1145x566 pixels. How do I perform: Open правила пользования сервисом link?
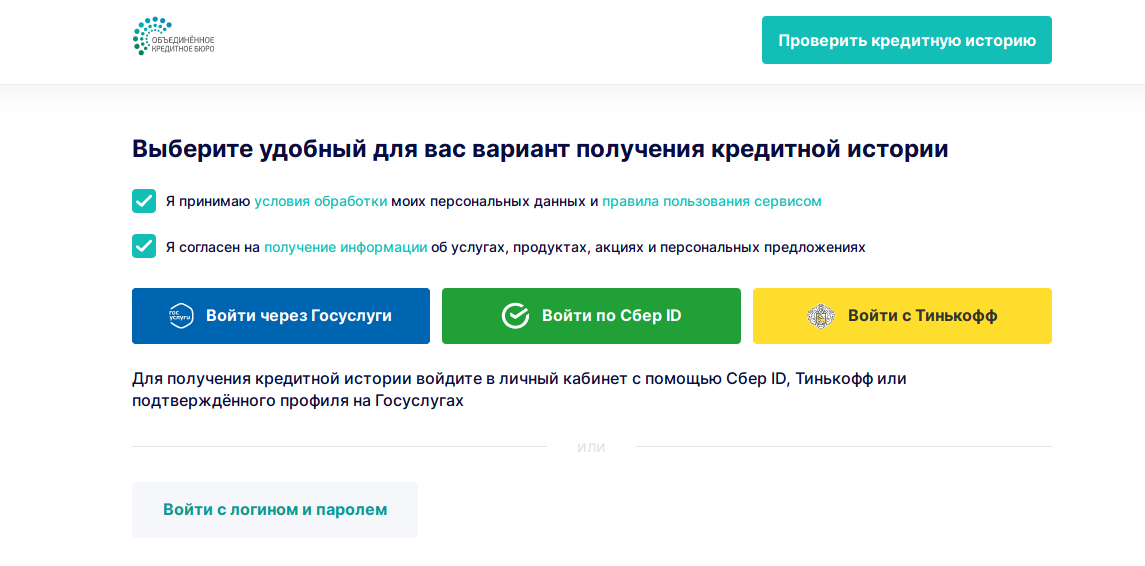(x=712, y=202)
